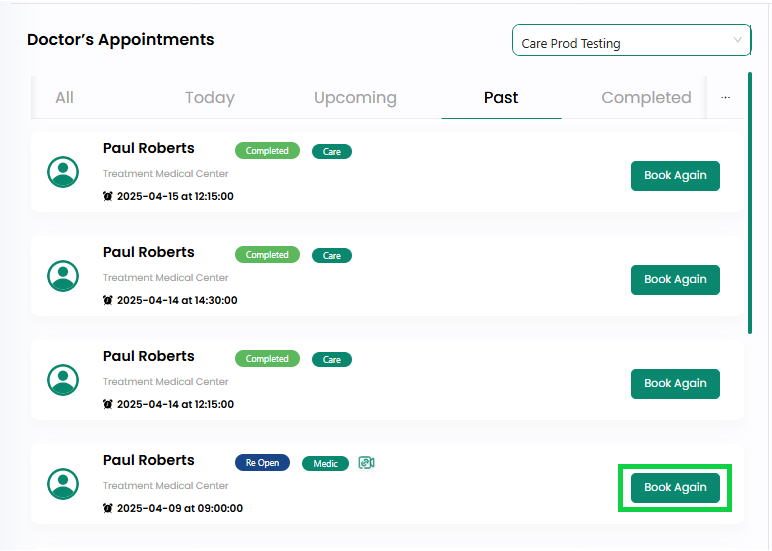Click Book Again for 2025-04-14 14:30 appointment
This screenshot has height=551, width=772.
675,280
